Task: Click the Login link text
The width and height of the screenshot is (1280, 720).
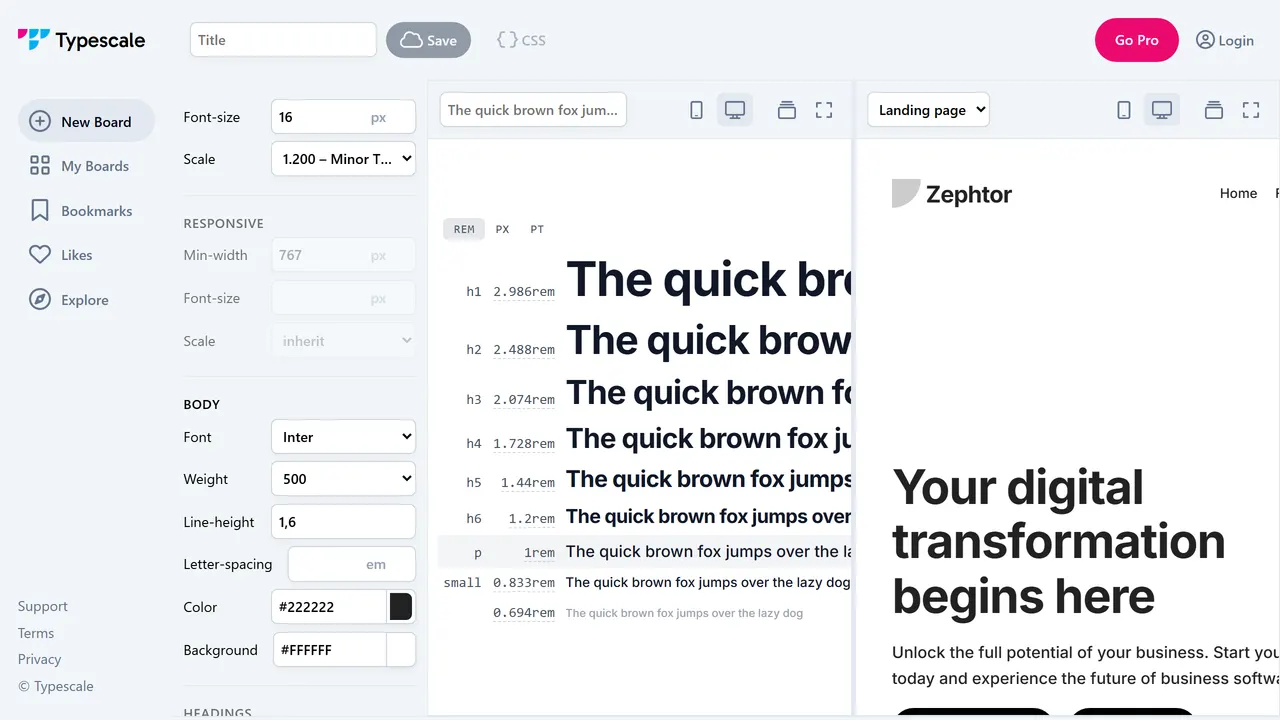Action: 1236,40
